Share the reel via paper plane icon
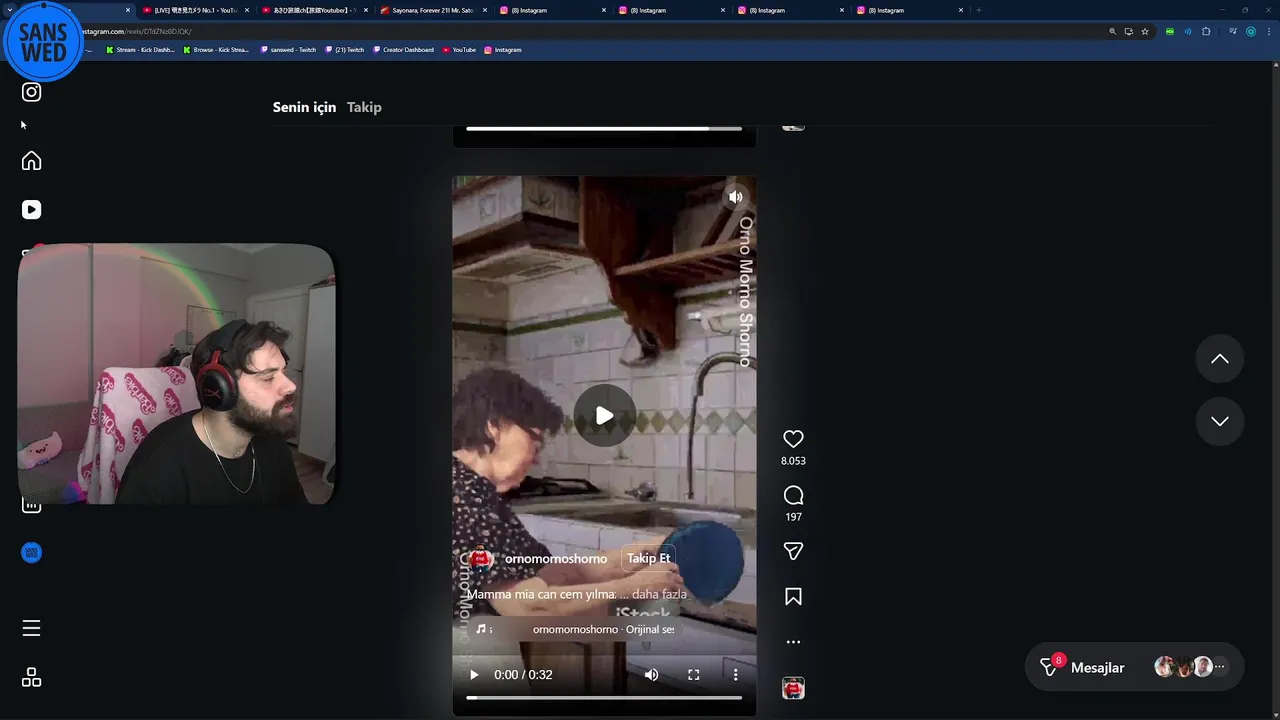This screenshot has width=1280, height=720. (793, 551)
